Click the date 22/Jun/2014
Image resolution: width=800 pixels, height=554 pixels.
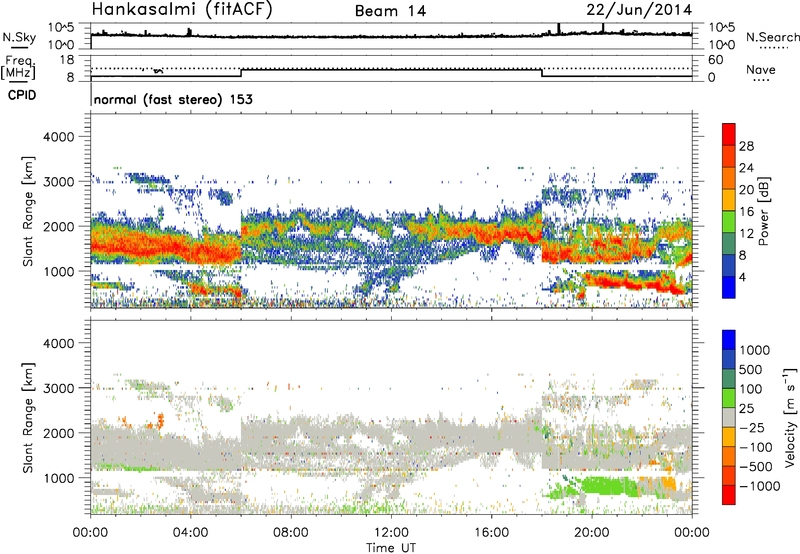coord(639,10)
